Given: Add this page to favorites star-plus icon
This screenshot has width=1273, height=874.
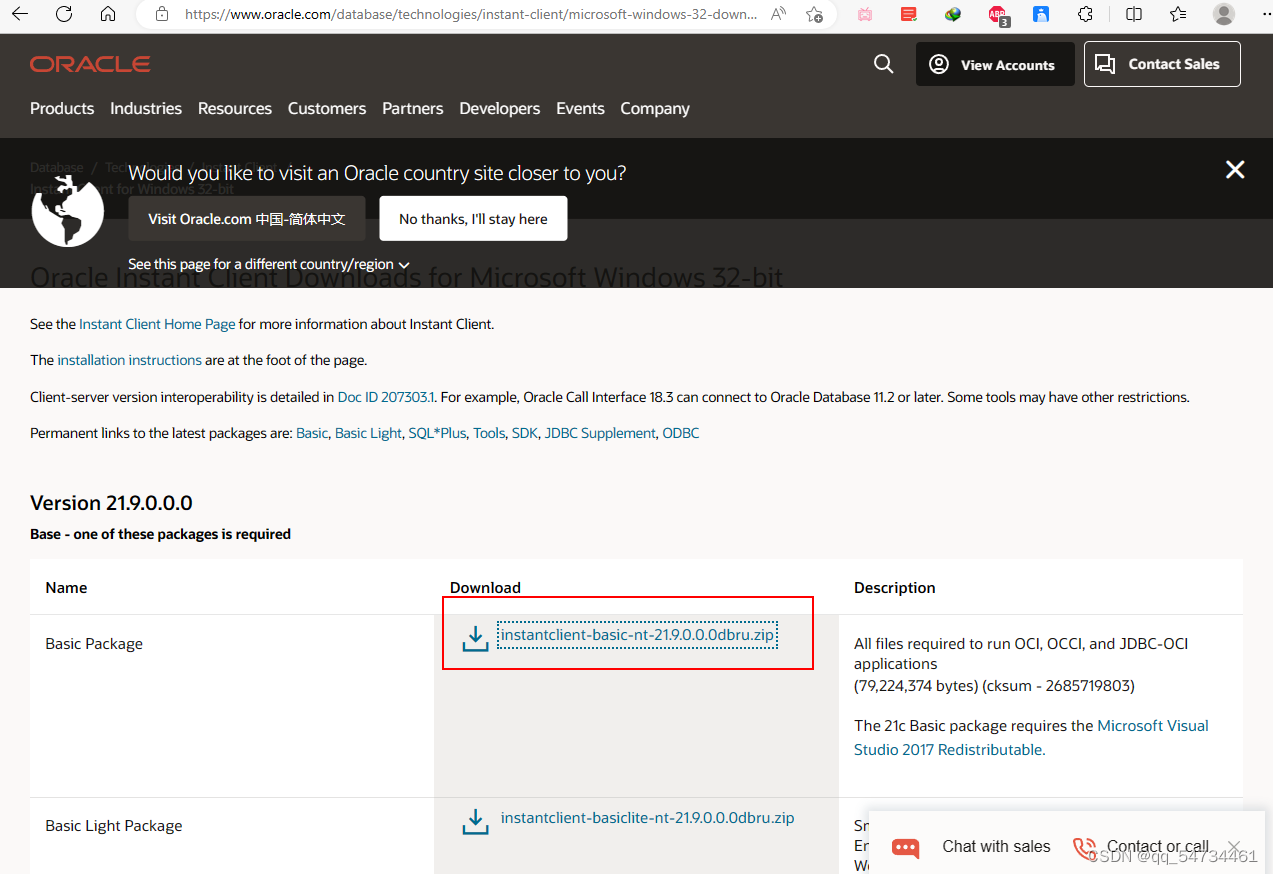Looking at the screenshot, I should point(815,14).
